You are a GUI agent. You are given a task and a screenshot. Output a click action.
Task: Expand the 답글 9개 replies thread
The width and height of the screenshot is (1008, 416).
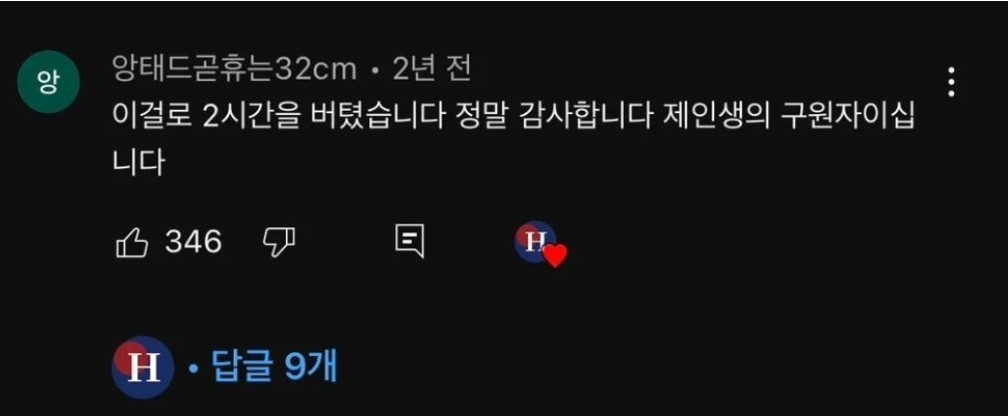(262, 368)
